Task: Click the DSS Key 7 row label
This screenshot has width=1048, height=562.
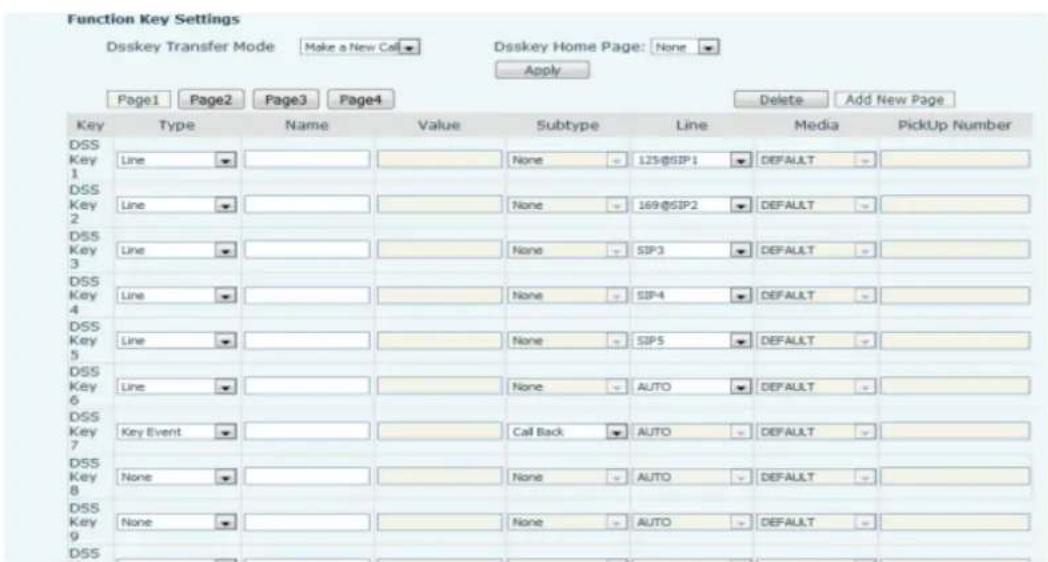Action: pyautogui.click(x=84, y=431)
